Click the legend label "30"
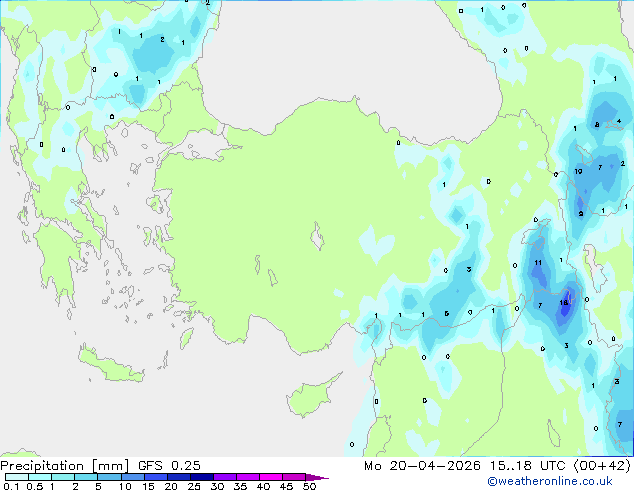 click(217, 486)
